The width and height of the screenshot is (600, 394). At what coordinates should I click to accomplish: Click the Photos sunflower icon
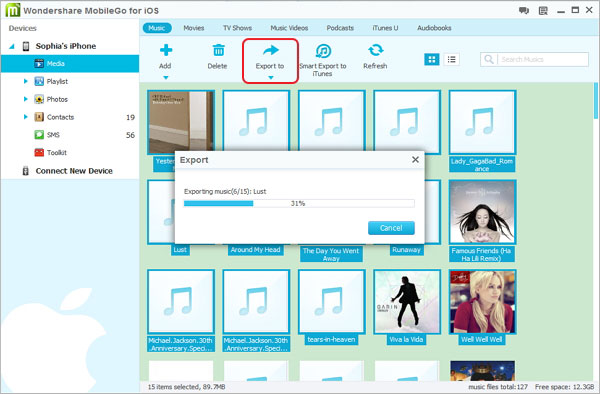tap(39, 99)
